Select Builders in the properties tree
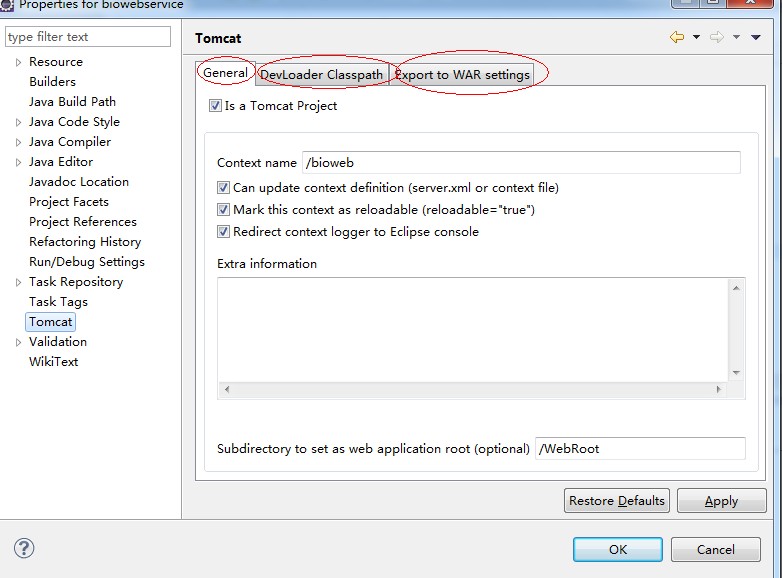The width and height of the screenshot is (782, 578). pyautogui.click(x=52, y=82)
